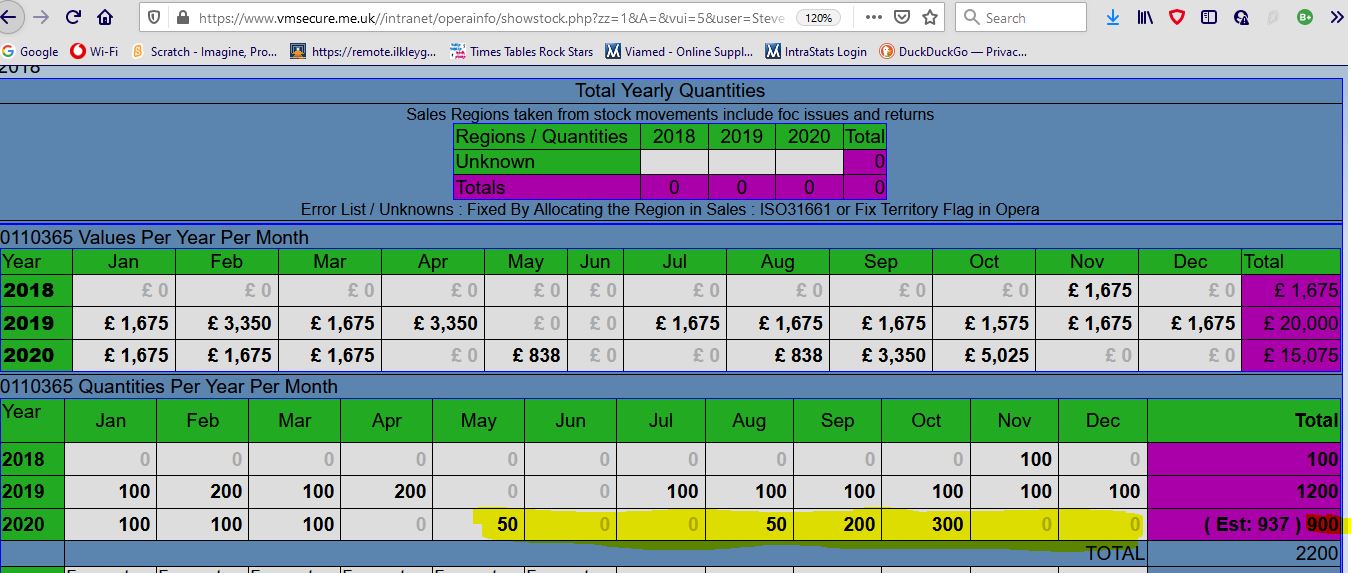This screenshot has width=1351, height=573.
Task: Go to the browser home page icon
Action: [x=105, y=17]
